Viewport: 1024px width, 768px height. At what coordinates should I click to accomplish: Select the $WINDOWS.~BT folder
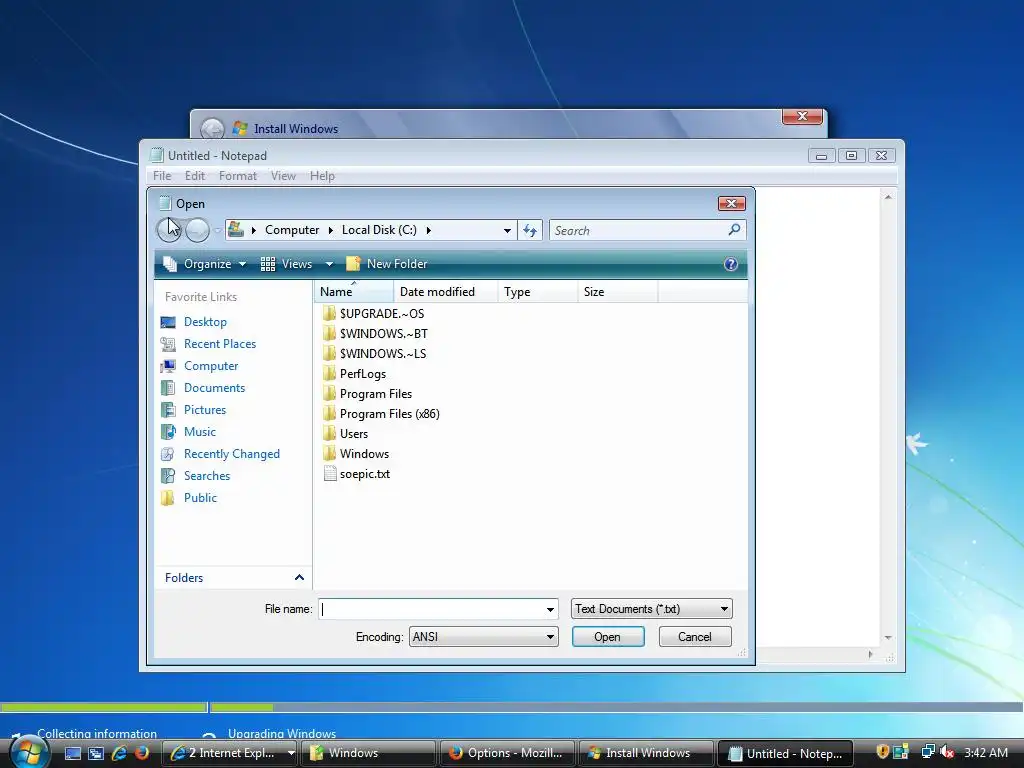click(376, 334)
